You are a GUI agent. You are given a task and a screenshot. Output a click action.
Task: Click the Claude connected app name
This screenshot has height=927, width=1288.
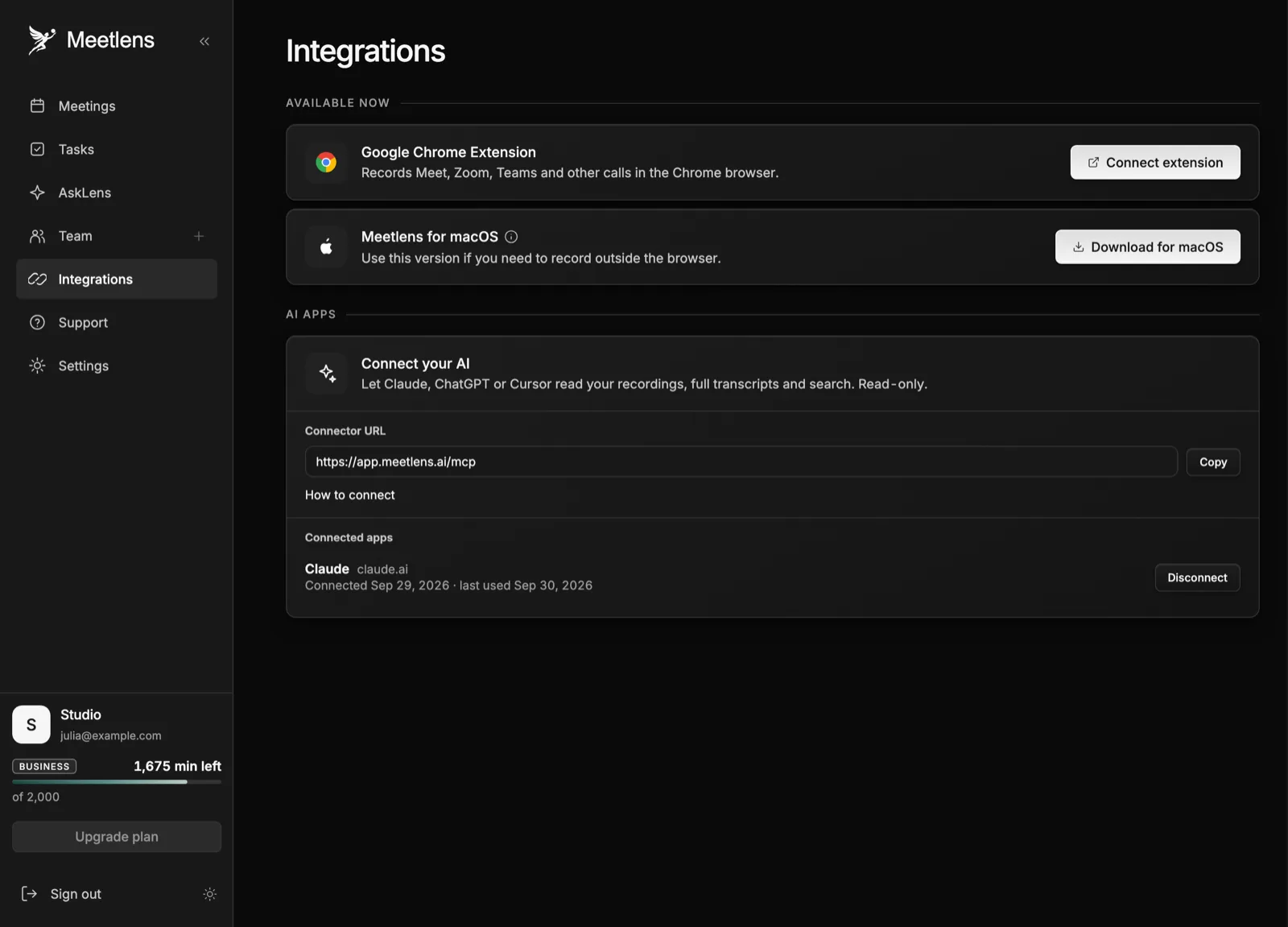(x=327, y=569)
